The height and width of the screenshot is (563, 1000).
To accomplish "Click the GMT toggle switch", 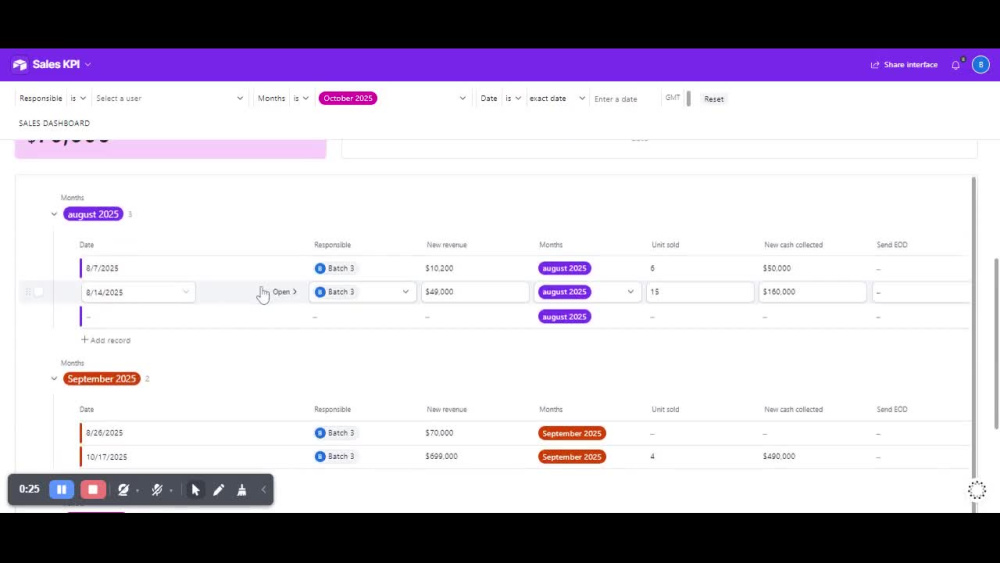I will [x=688, y=99].
